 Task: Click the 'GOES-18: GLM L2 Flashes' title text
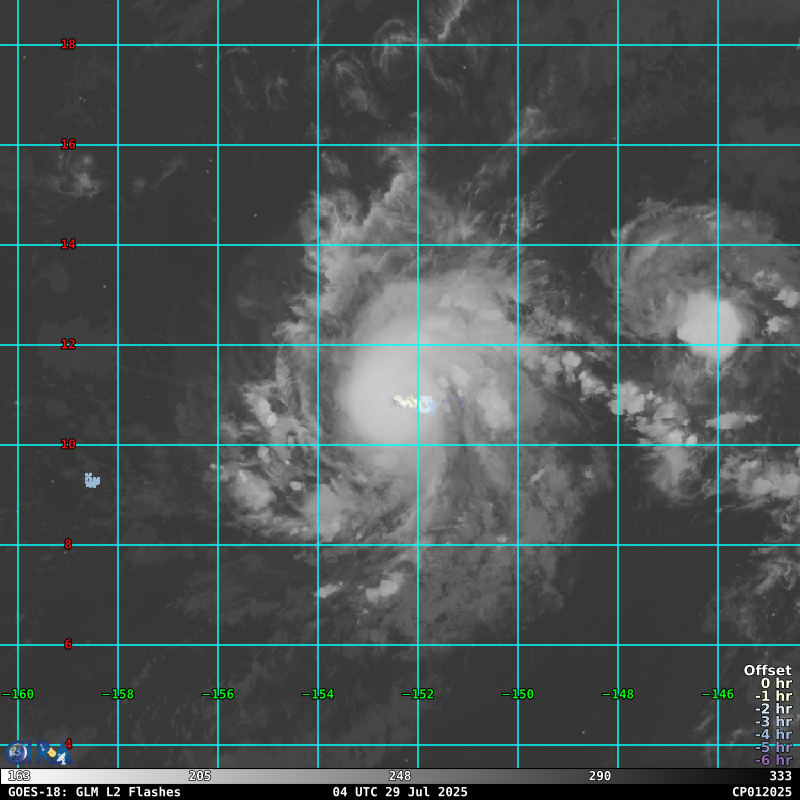click(x=94, y=792)
